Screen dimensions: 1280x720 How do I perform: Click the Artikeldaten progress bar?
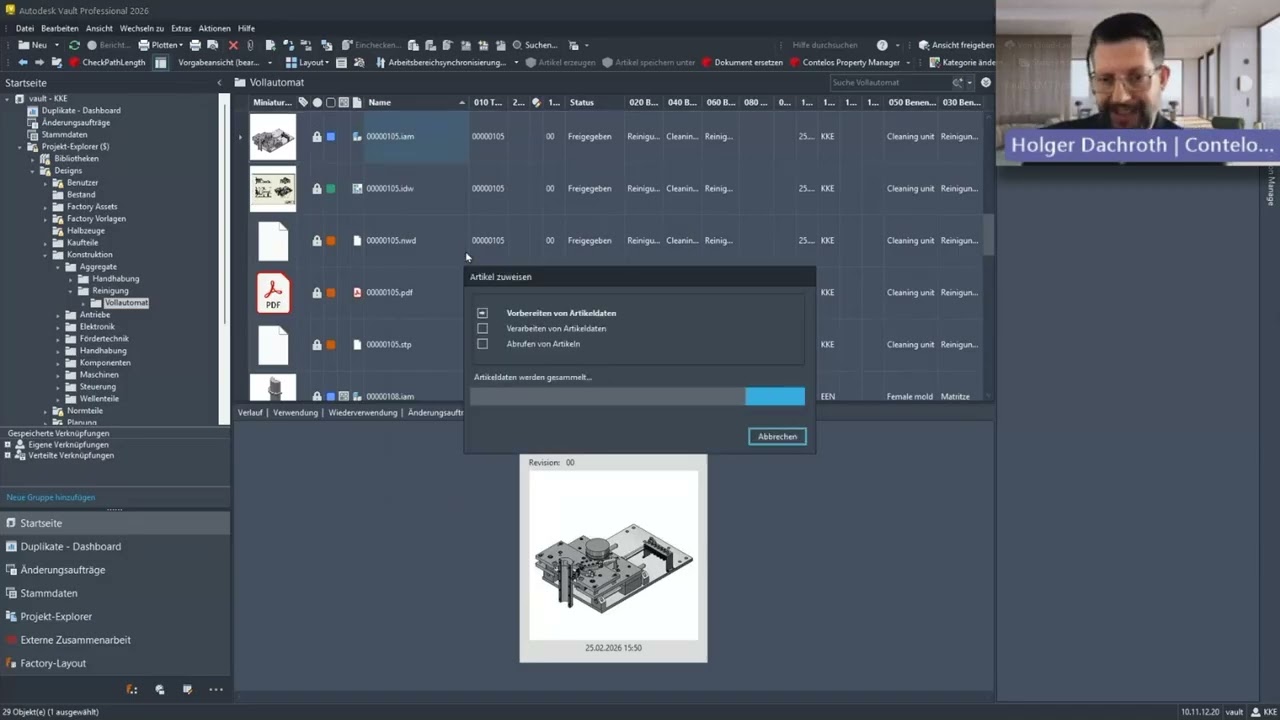click(637, 397)
